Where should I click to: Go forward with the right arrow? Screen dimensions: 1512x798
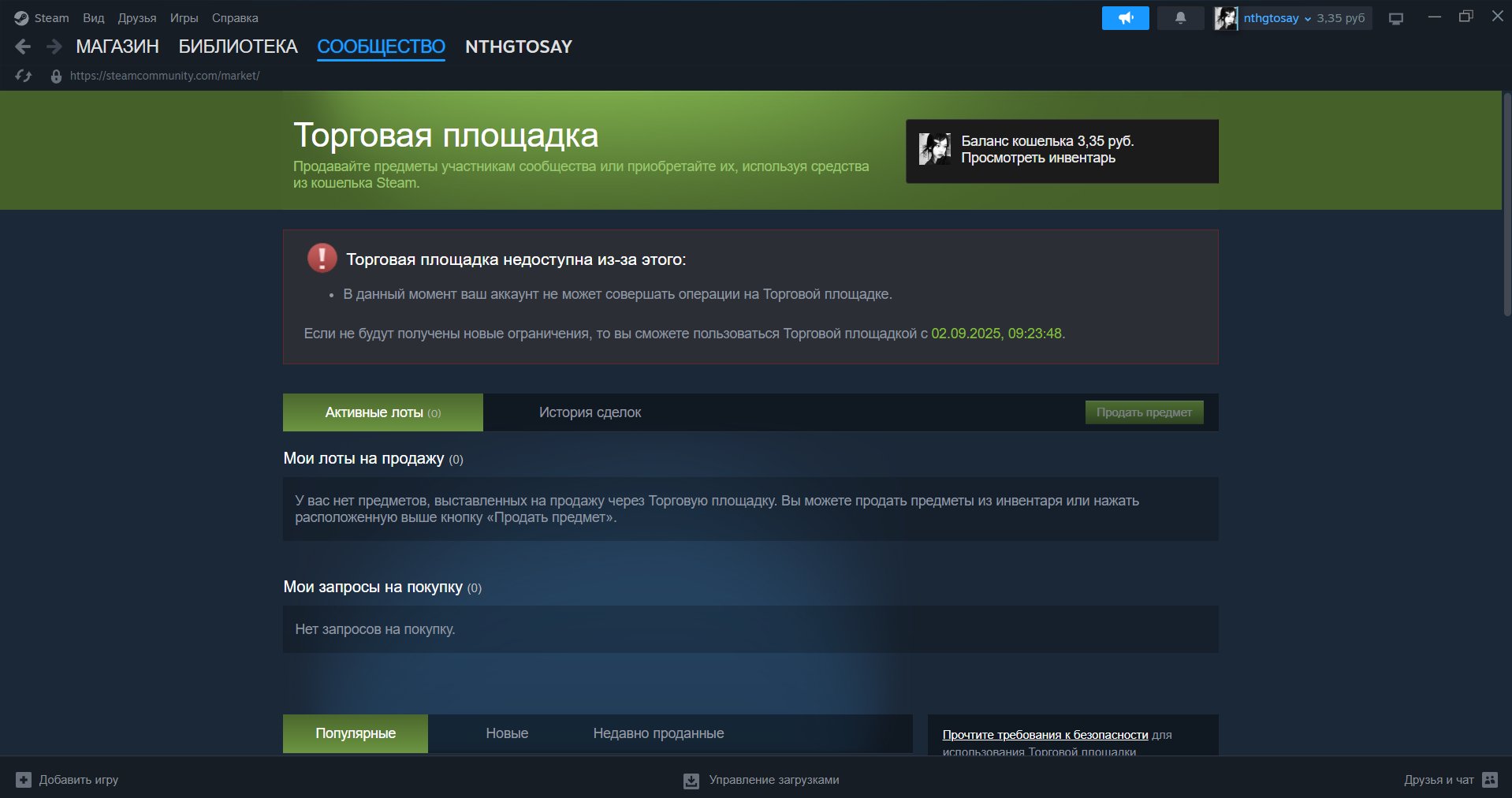point(54,47)
